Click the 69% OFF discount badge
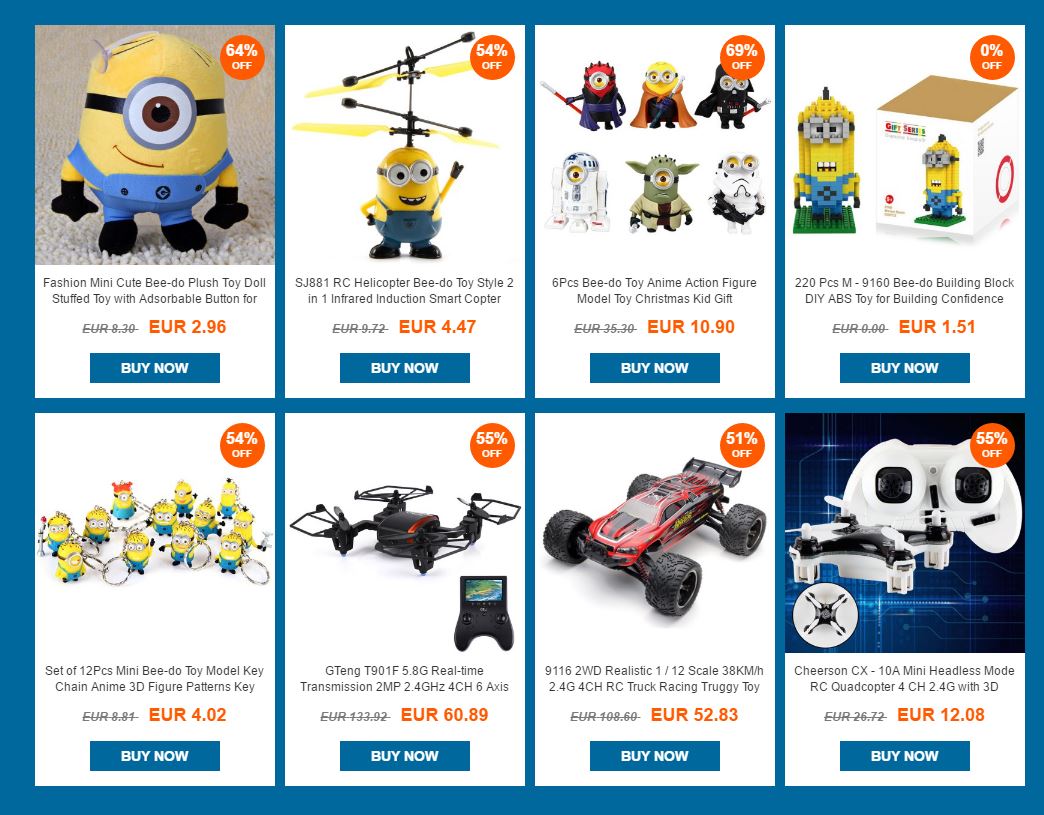Viewport: 1044px width, 815px height. 742,57
